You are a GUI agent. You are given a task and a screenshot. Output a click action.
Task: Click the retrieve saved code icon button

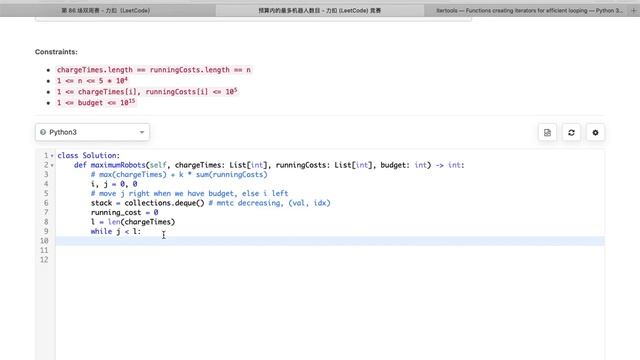click(x=547, y=133)
